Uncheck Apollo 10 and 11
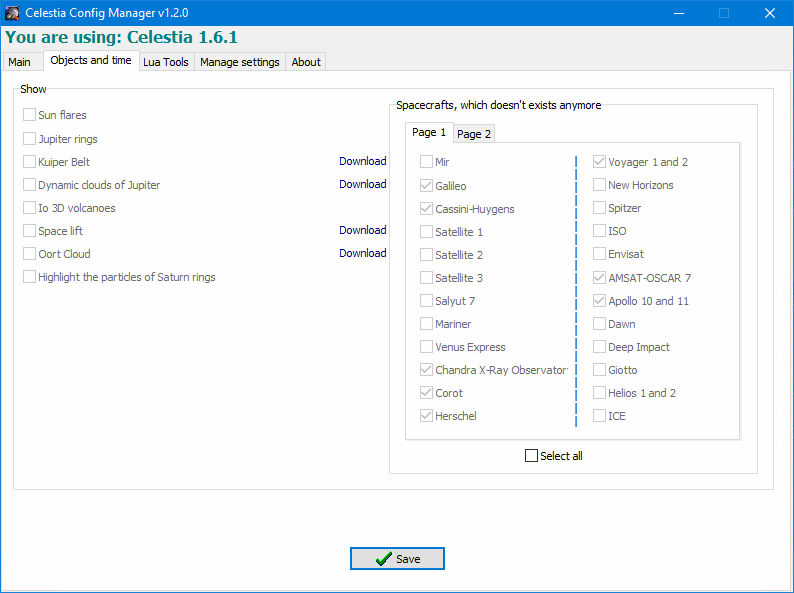The height and width of the screenshot is (593, 794). tap(600, 301)
